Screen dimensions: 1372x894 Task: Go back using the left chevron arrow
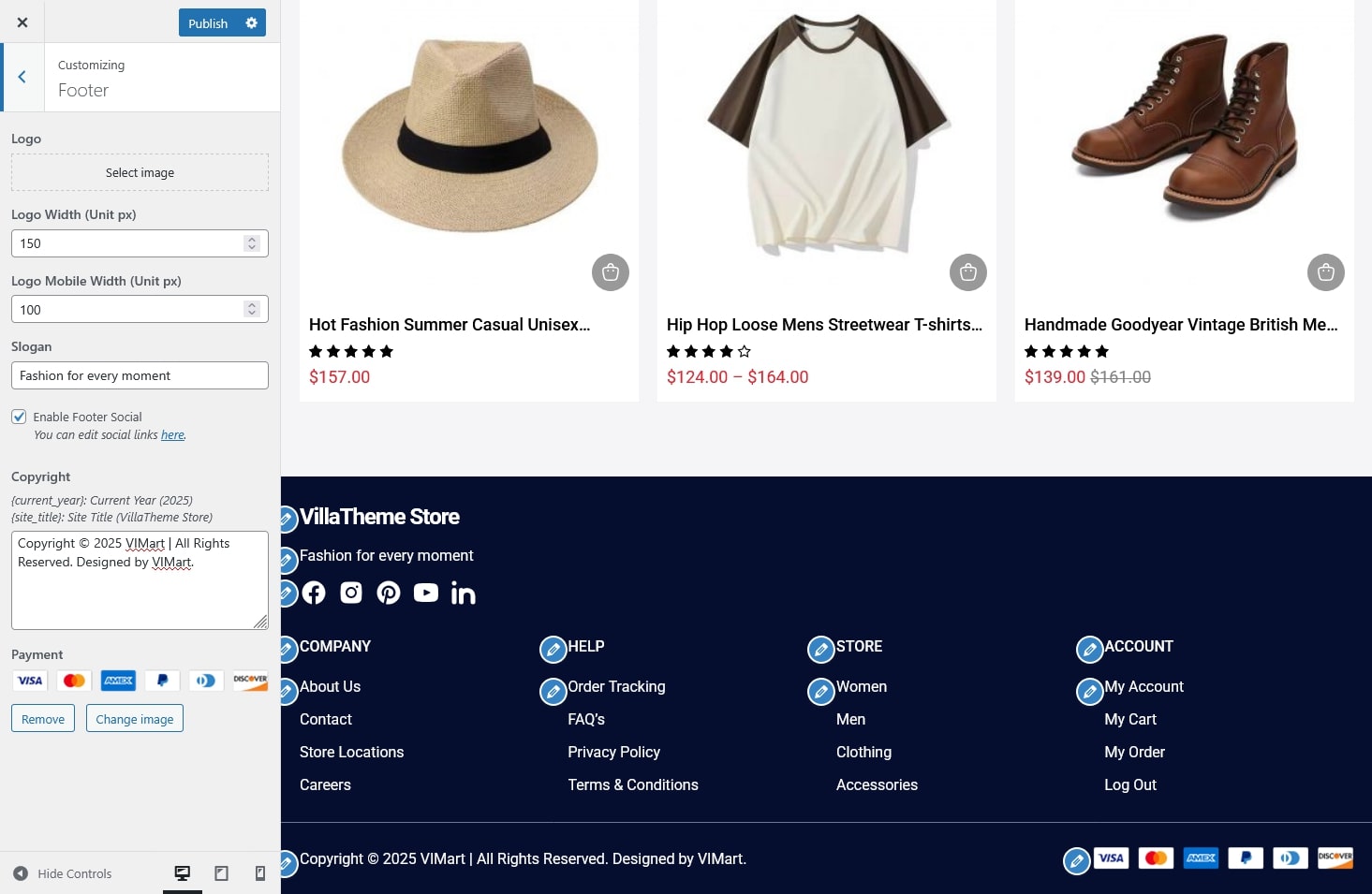(x=22, y=77)
